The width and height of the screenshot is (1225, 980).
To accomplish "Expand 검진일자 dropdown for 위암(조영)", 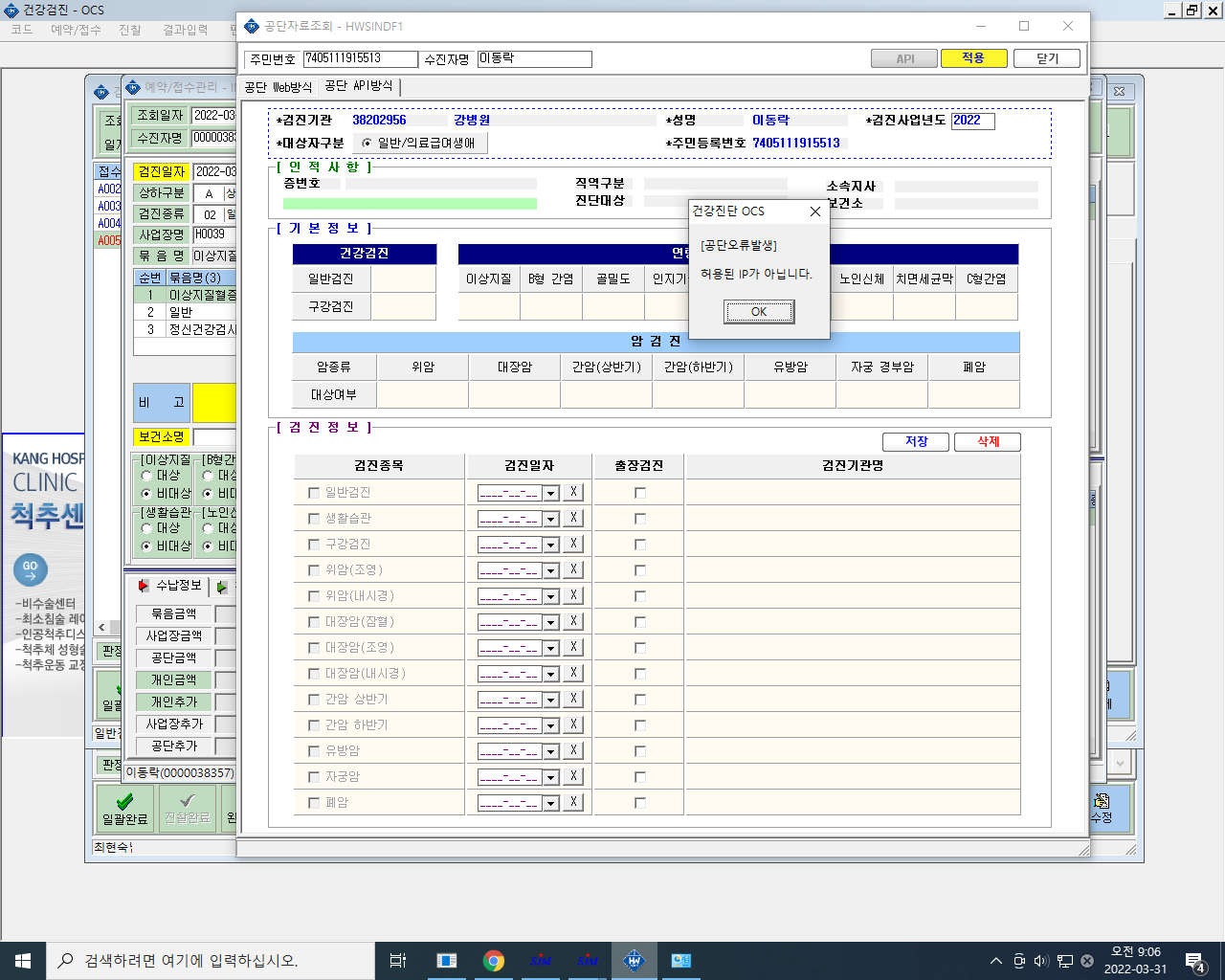I will pyautogui.click(x=550, y=570).
